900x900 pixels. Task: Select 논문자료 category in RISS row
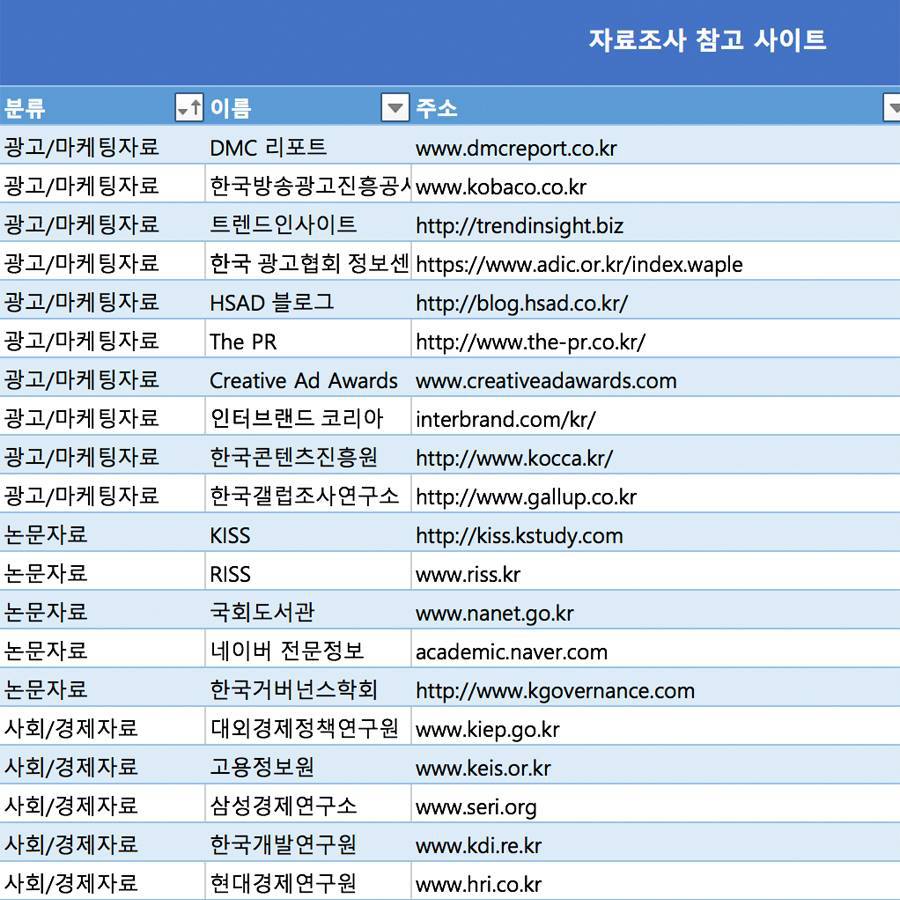[102, 571]
